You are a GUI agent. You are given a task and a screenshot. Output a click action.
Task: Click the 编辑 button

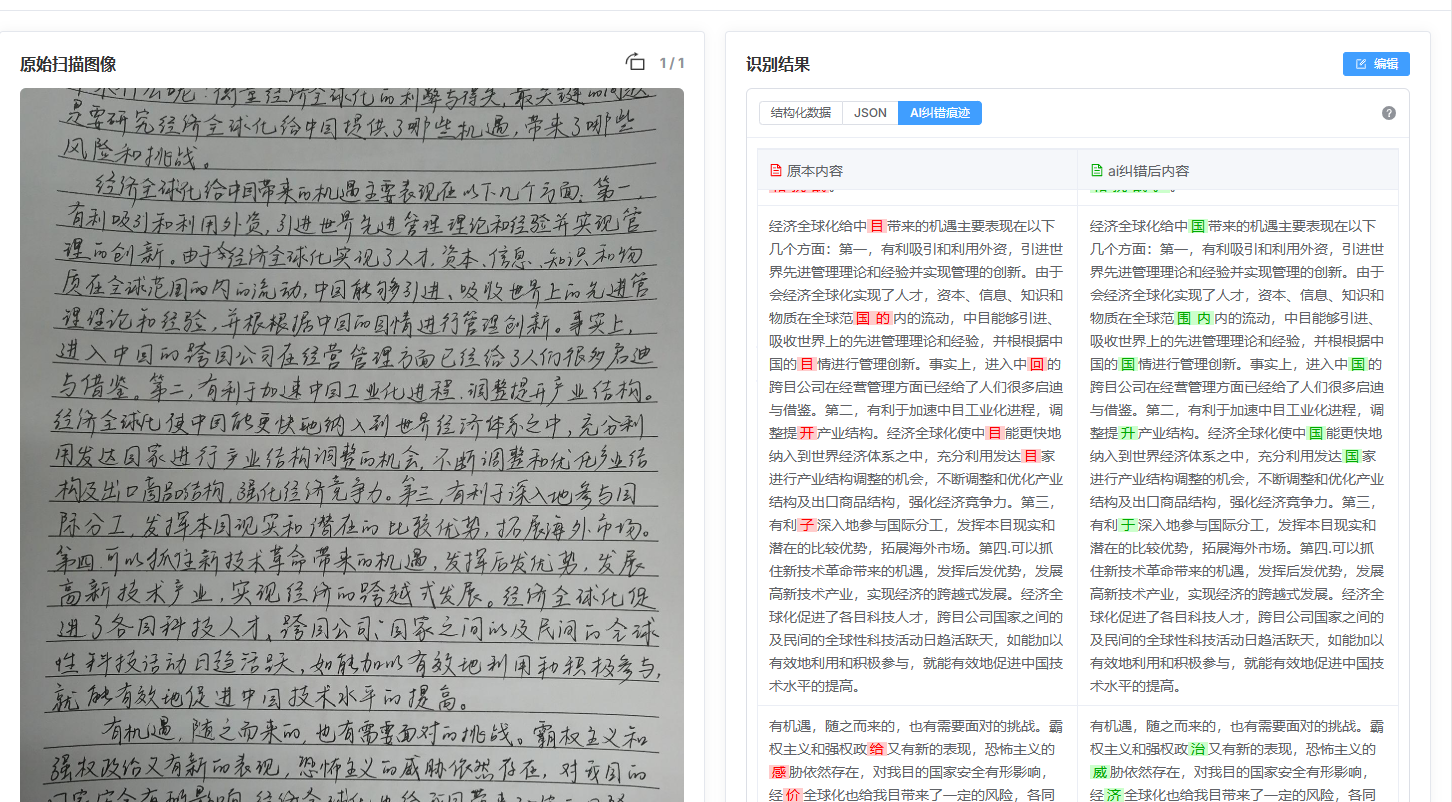(1376, 64)
